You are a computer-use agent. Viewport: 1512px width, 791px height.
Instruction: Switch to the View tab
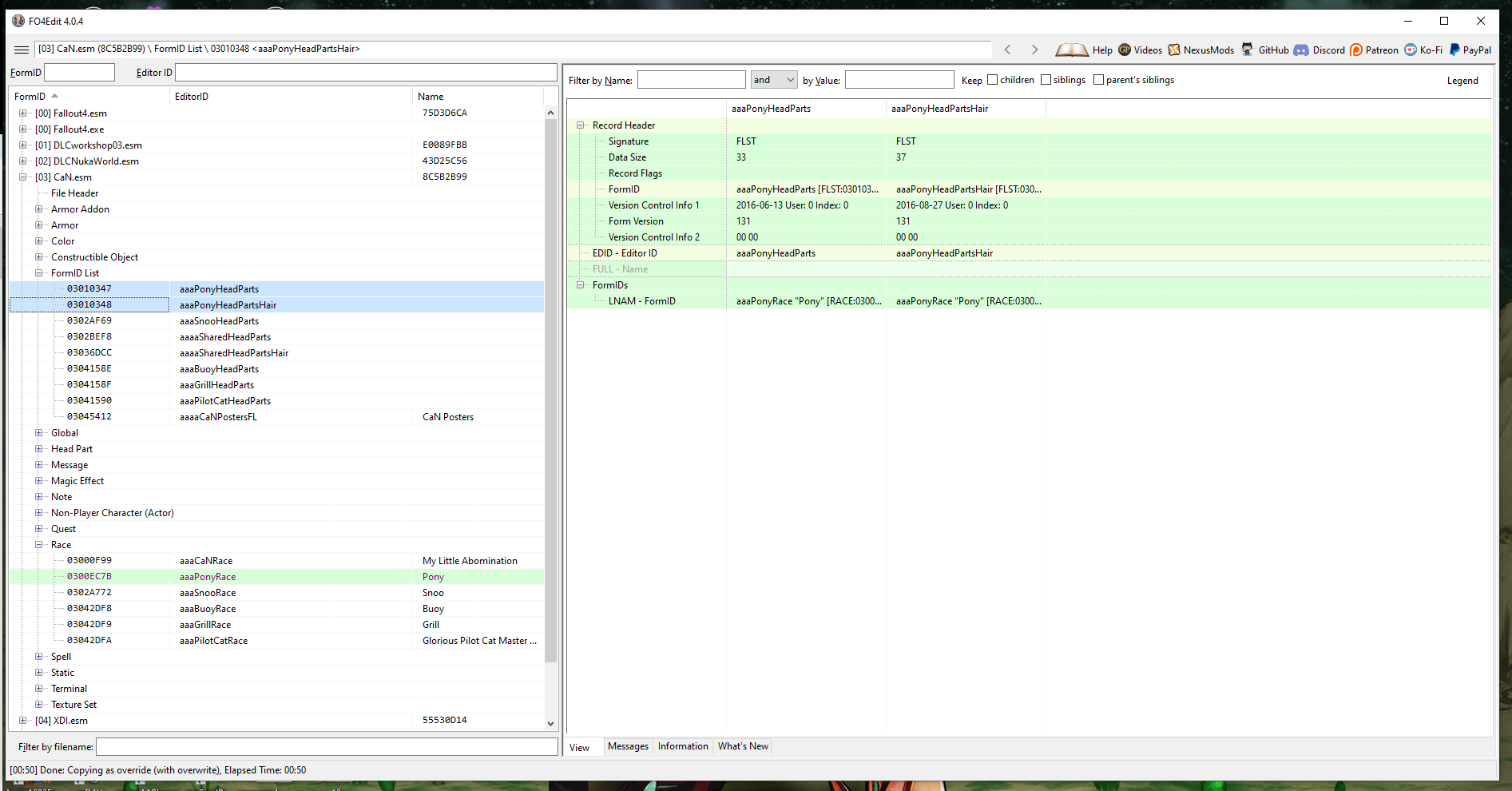pyautogui.click(x=580, y=748)
